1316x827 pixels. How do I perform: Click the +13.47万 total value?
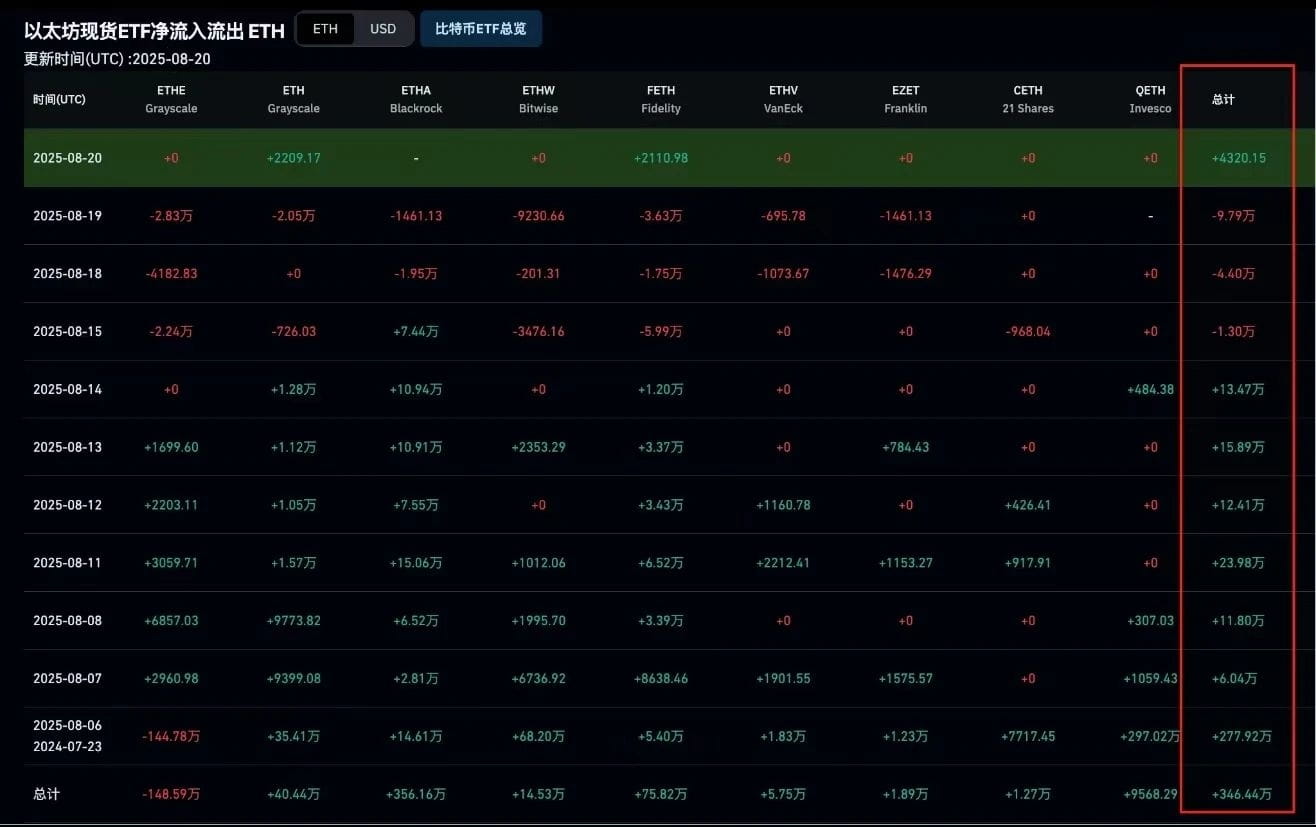click(1237, 389)
